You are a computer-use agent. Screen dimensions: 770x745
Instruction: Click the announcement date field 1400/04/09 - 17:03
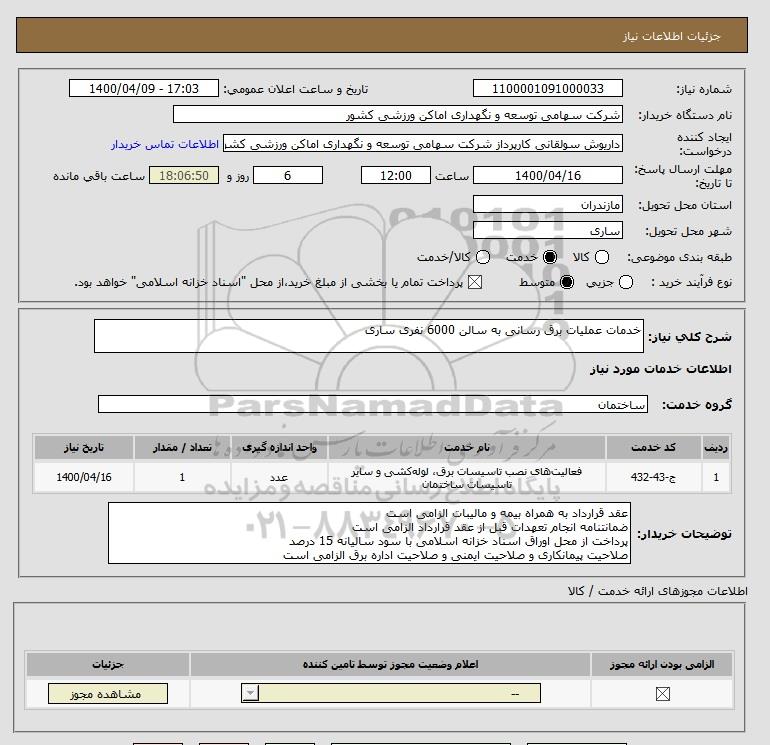(143, 88)
